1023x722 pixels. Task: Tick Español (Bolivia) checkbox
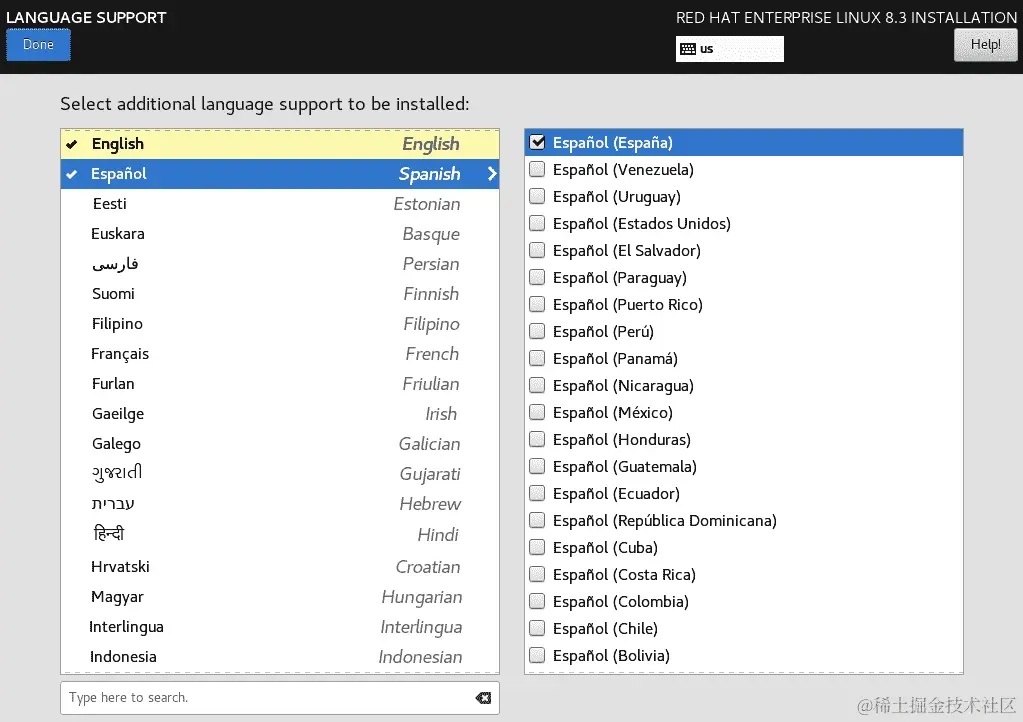pos(537,655)
